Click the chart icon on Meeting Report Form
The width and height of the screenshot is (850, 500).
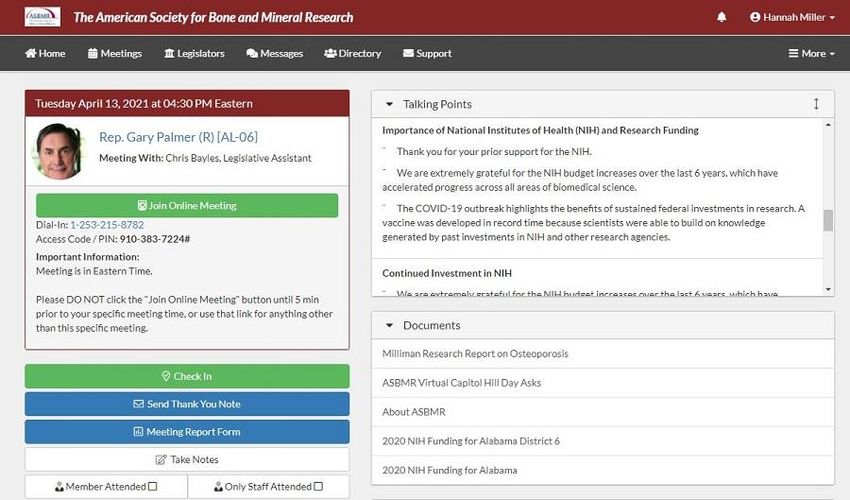(138, 432)
